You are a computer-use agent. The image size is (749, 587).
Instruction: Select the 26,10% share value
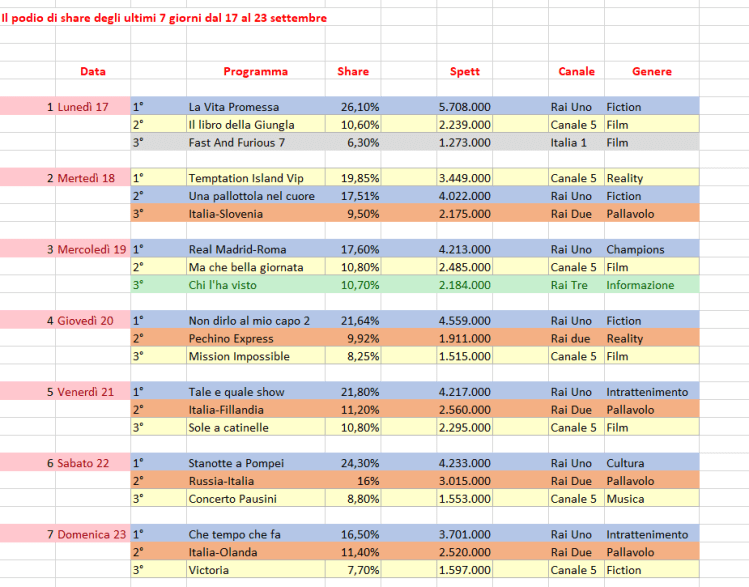click(360, 107)
